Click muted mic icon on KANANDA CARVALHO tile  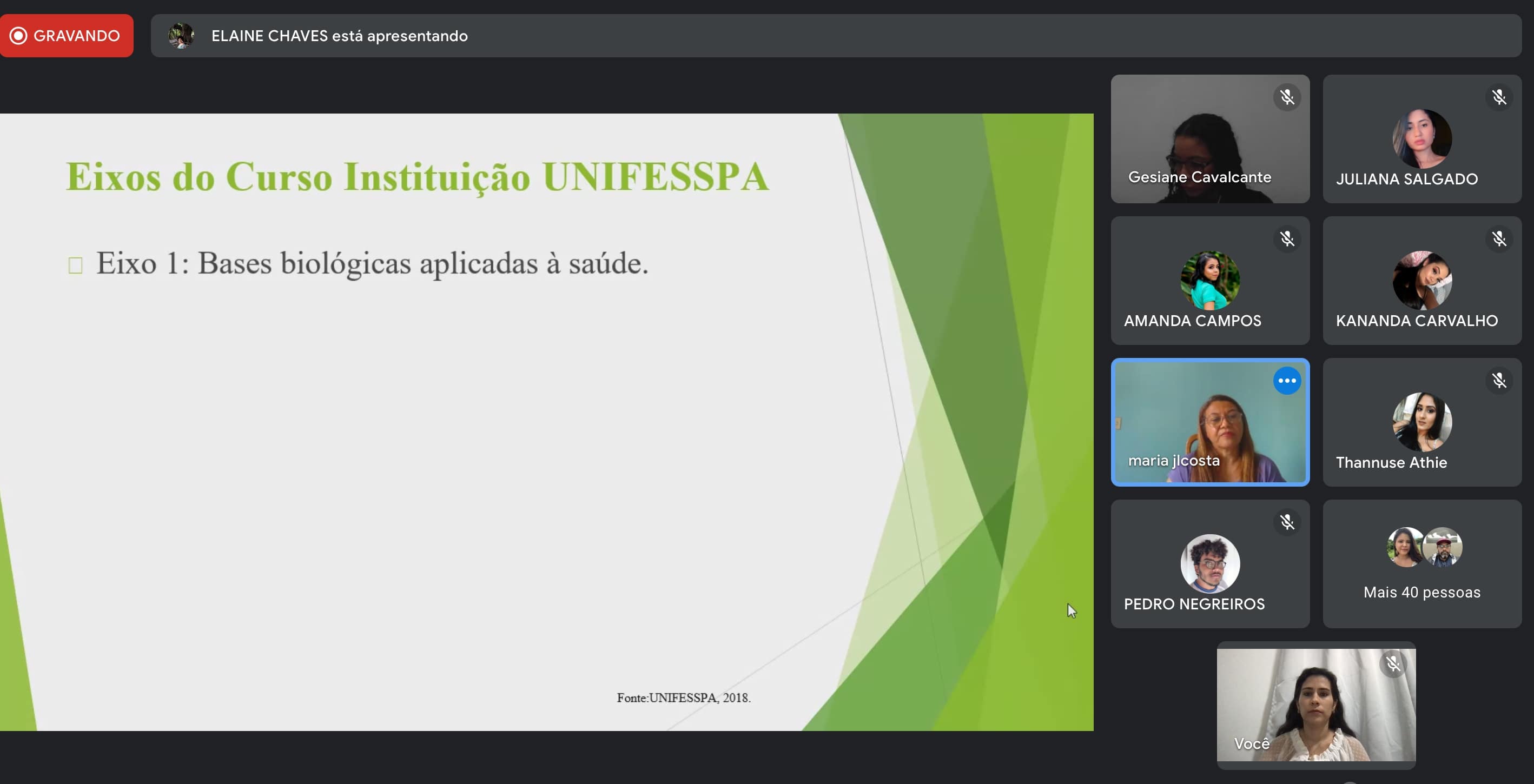(x=1499, y=238)
